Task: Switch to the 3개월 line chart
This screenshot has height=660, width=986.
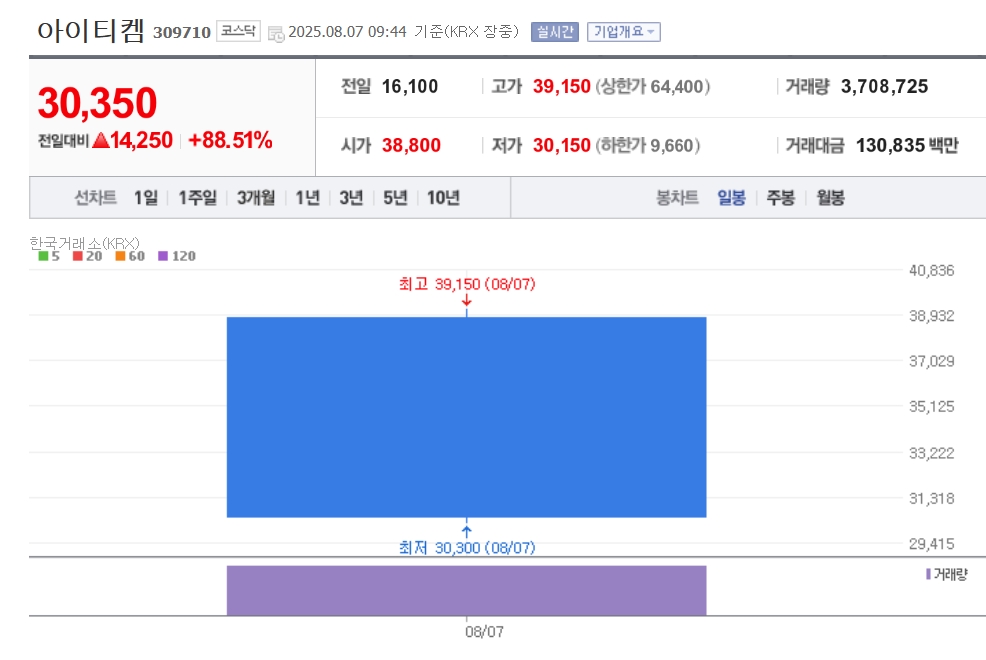Action: (256, 198)
